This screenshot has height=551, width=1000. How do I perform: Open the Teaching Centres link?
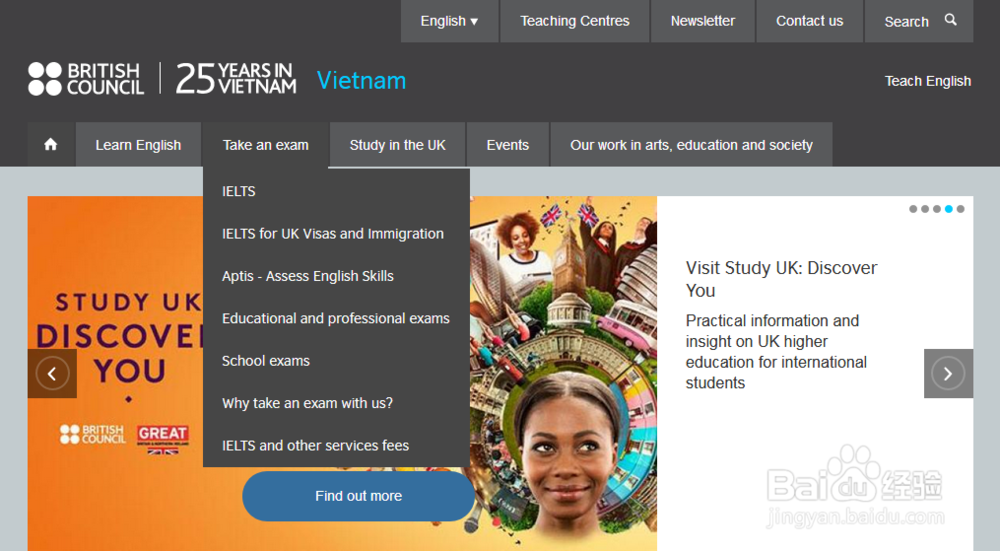coord(575,21)
